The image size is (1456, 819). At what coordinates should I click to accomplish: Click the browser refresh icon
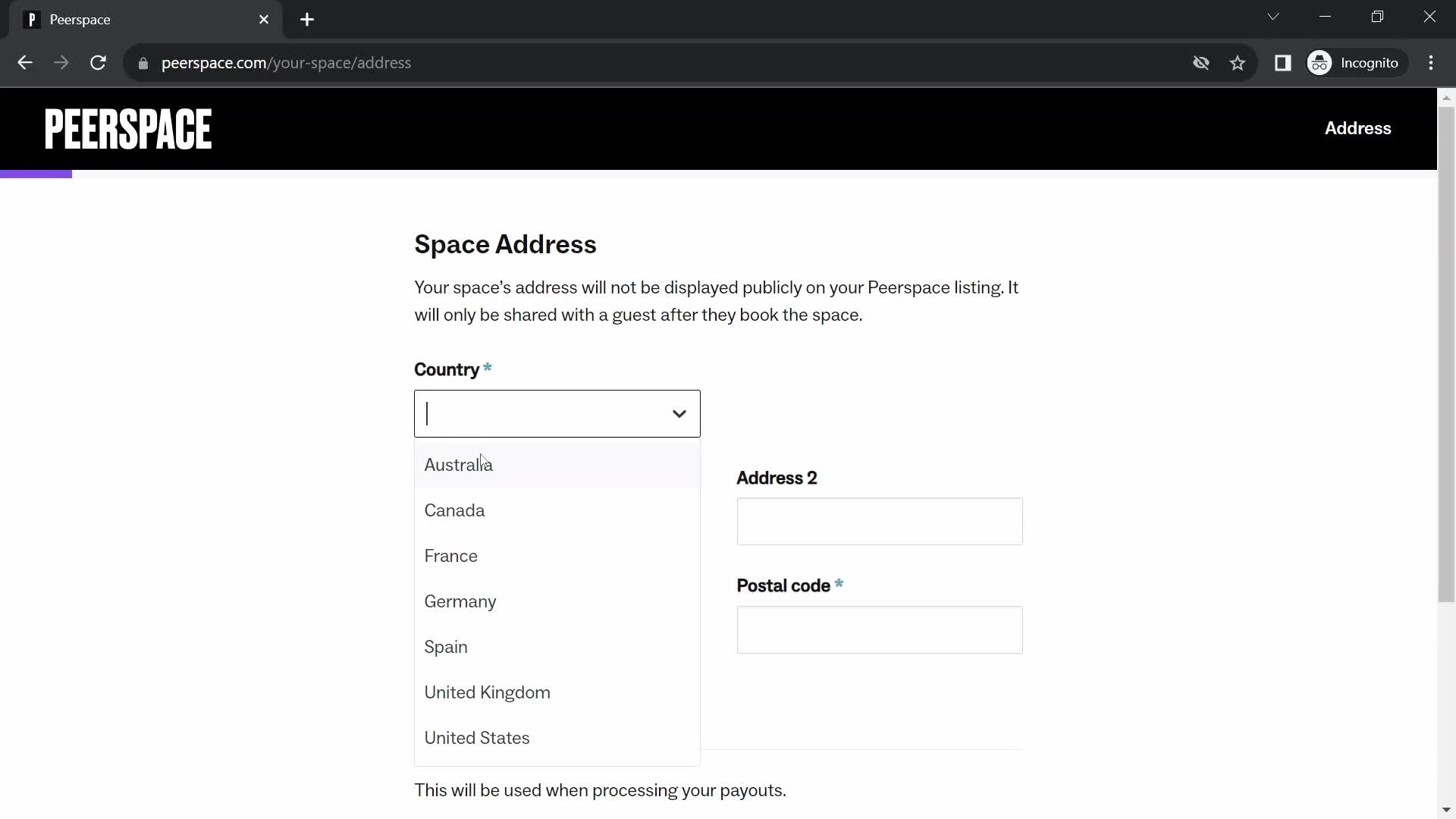point(98,62)
